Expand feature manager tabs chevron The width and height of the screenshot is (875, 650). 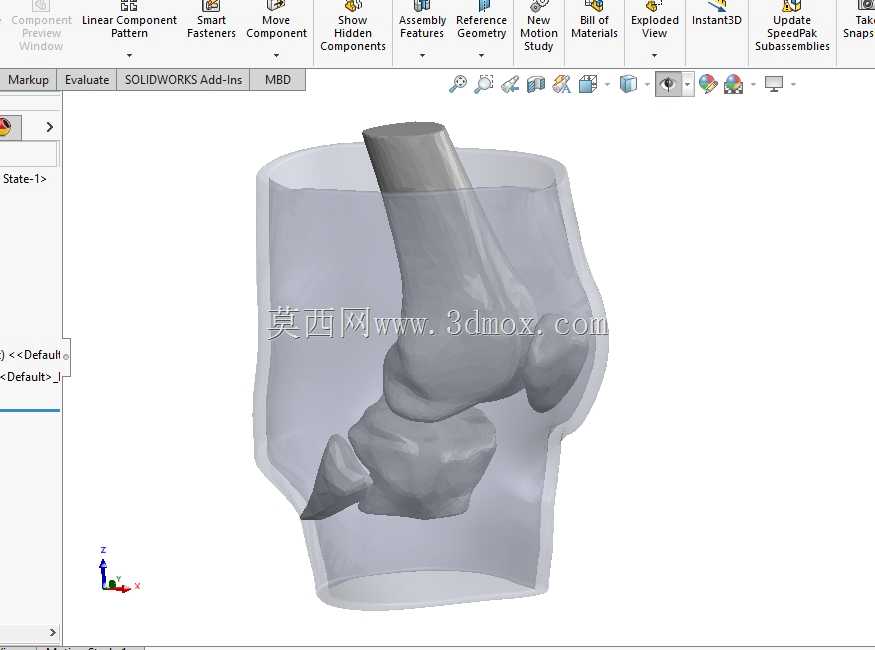(x=50, y=127)
